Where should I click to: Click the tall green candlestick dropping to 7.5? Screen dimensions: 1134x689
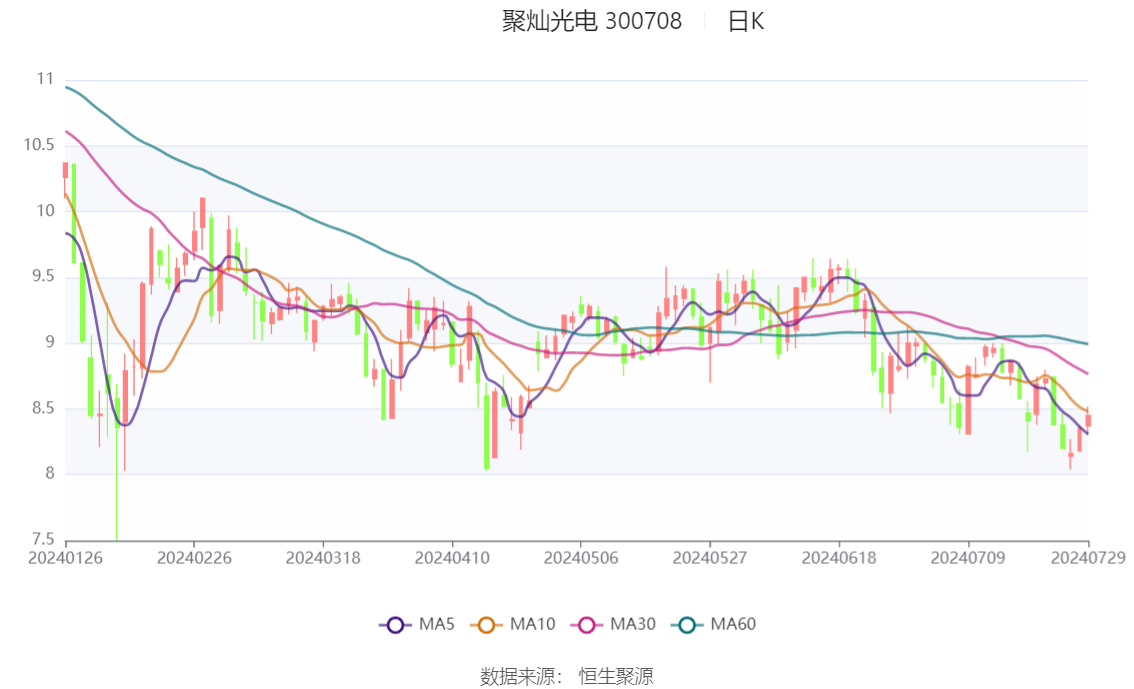116,463
